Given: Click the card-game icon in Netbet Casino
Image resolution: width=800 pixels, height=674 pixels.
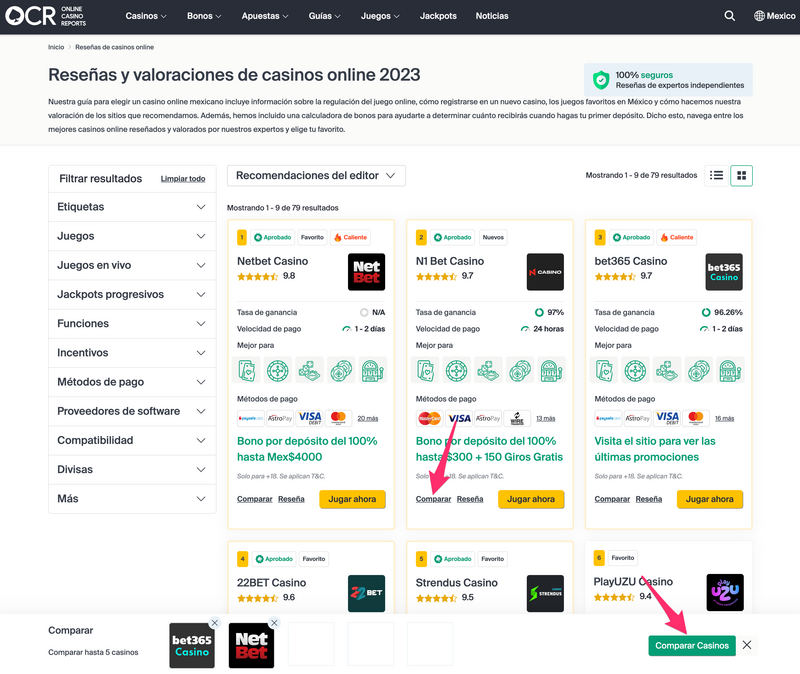Looking at the screenshot, I should [246, 371].
